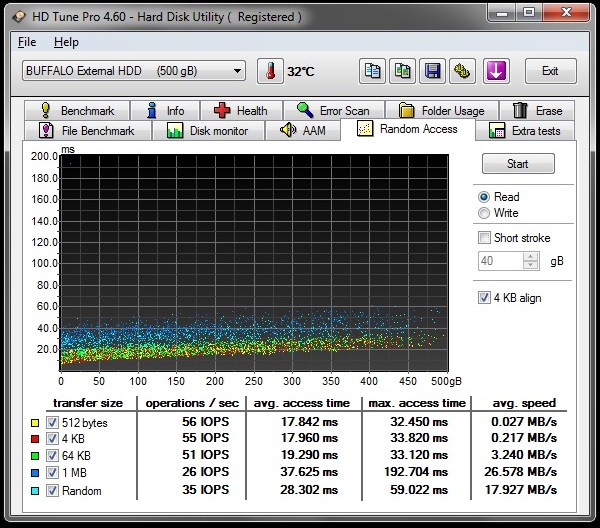600x528 pixels.
Task: Enable the Short stroke checkbox
Action: (x=485, y=238)
